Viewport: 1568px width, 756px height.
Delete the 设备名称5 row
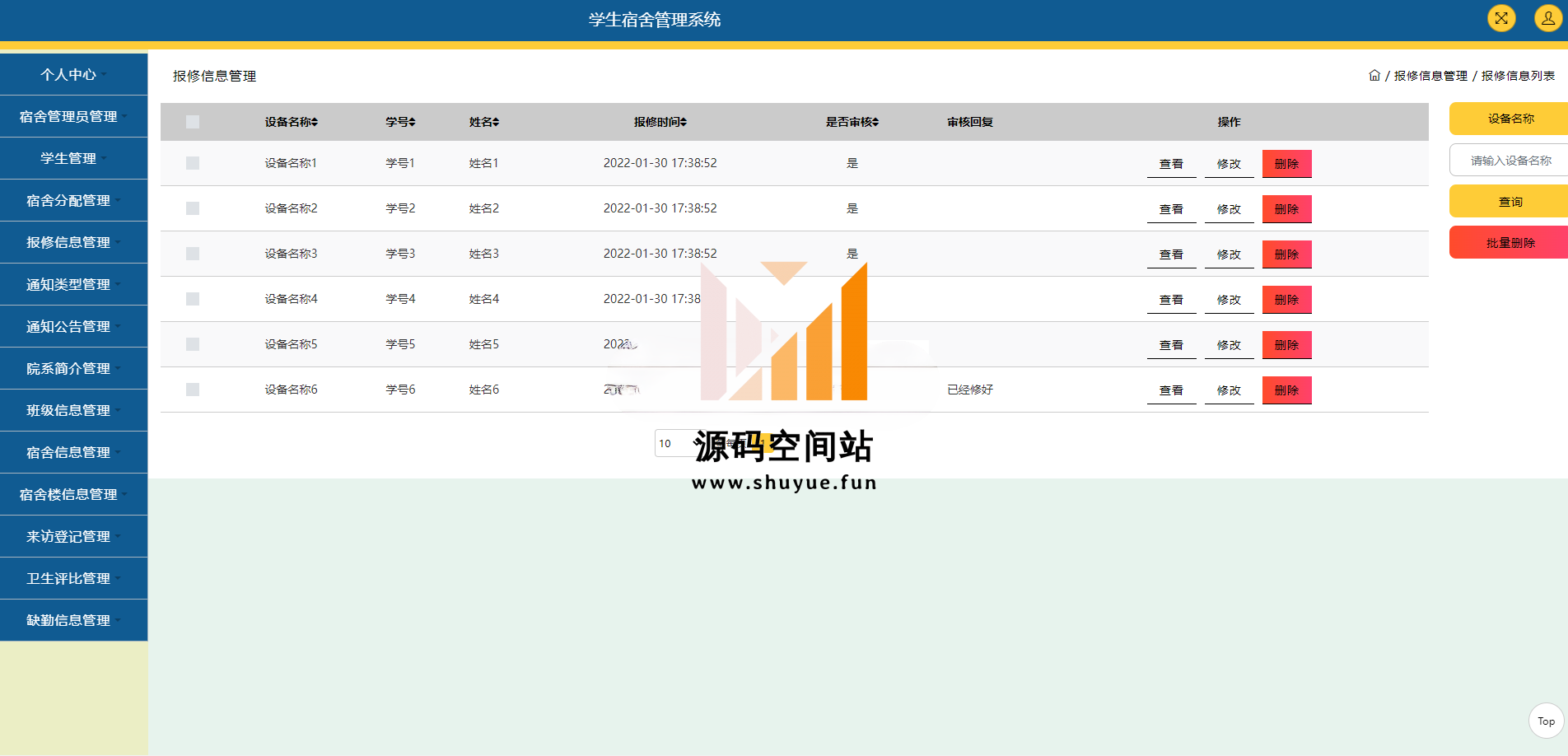pos(1286,345)
